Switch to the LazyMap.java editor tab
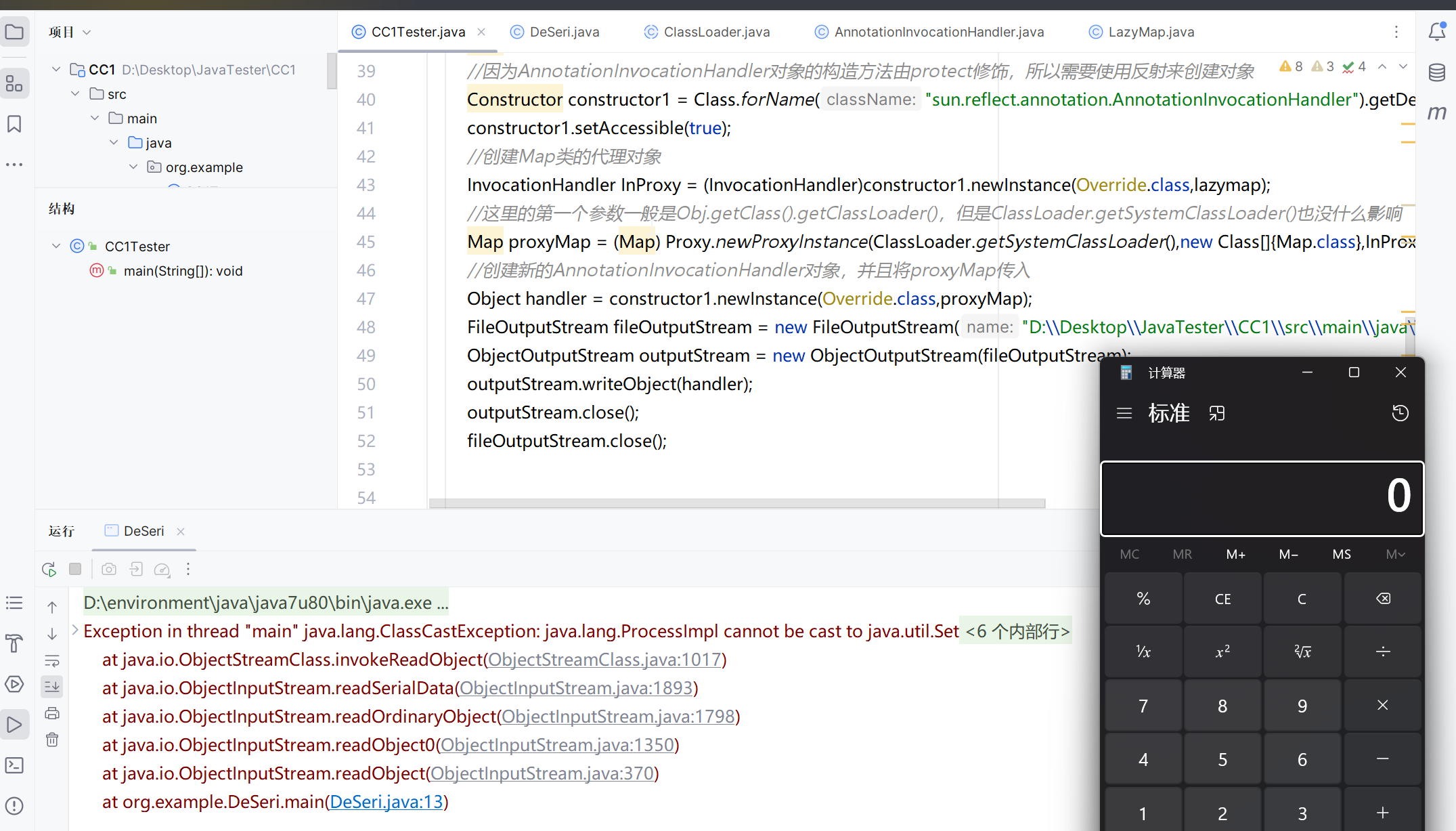 coord(1150,32)
